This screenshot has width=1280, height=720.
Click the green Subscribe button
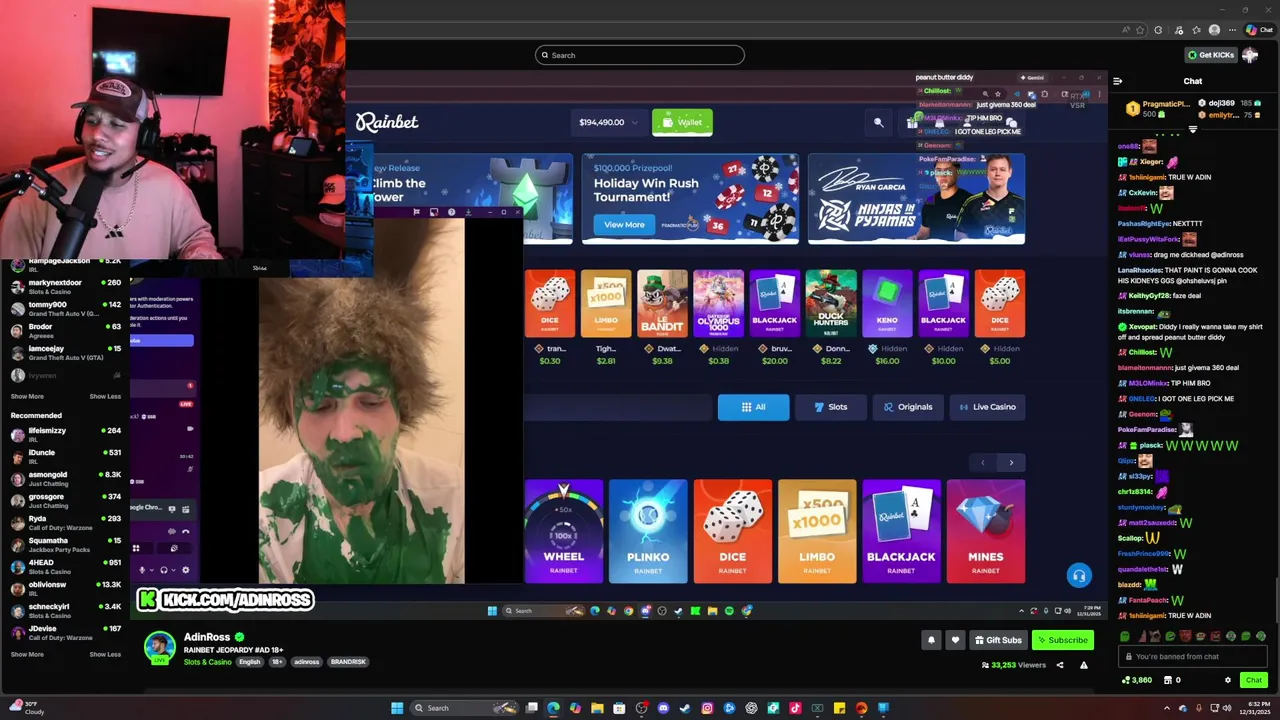[1062, 640]
